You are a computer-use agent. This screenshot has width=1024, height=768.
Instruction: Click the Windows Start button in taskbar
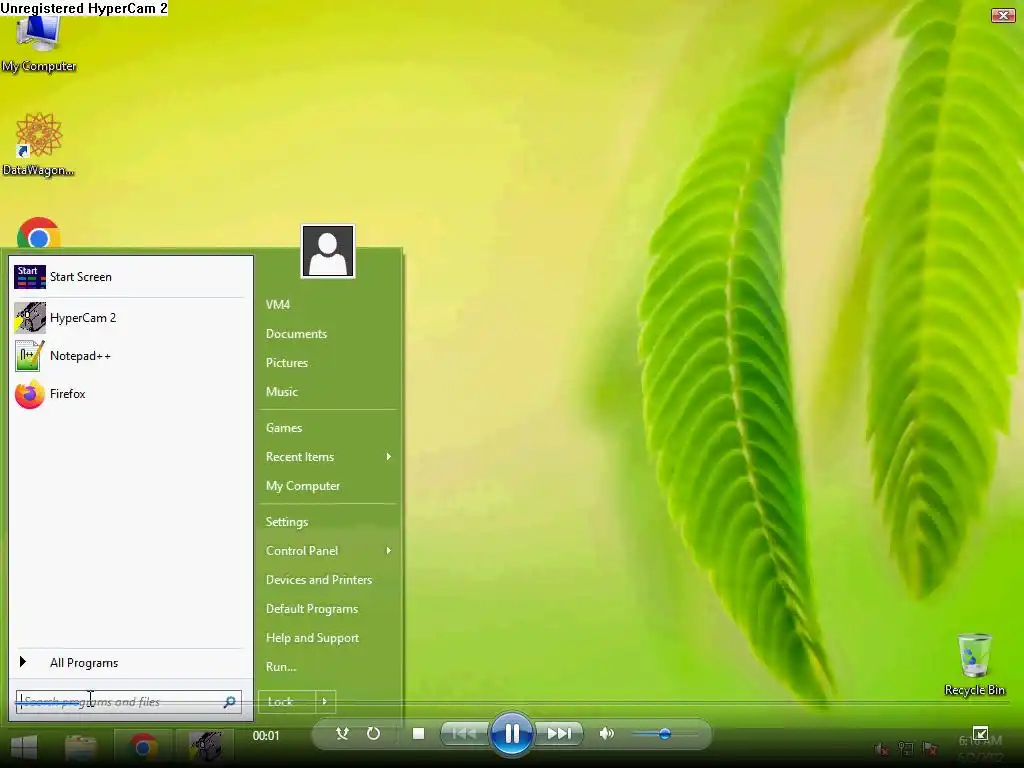pos(24,747)
